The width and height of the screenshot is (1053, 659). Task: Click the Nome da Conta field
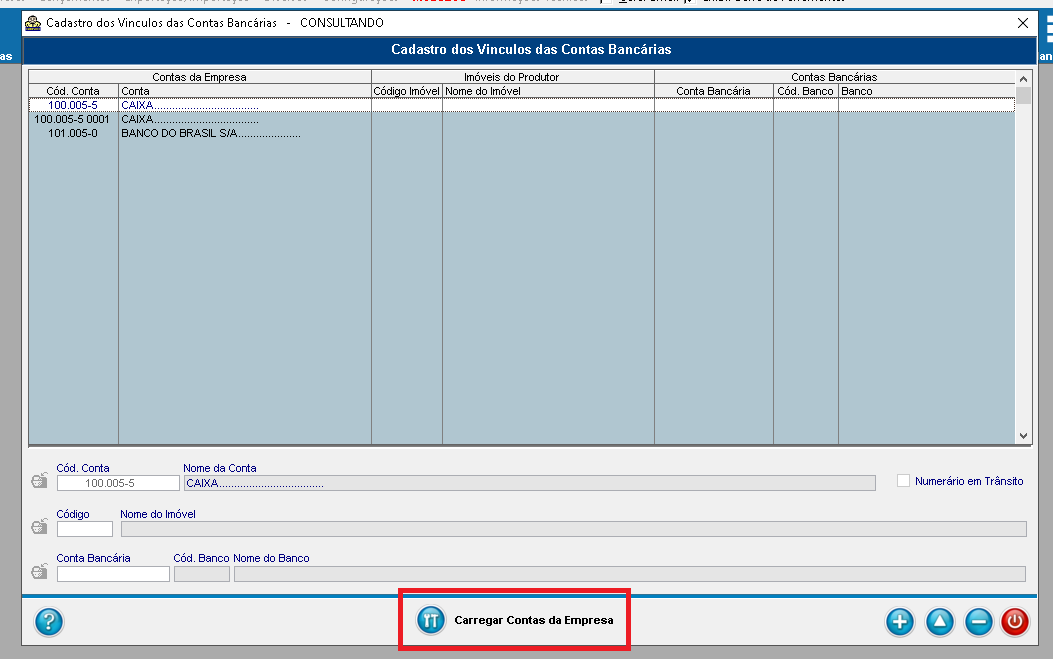coord(530,483)
